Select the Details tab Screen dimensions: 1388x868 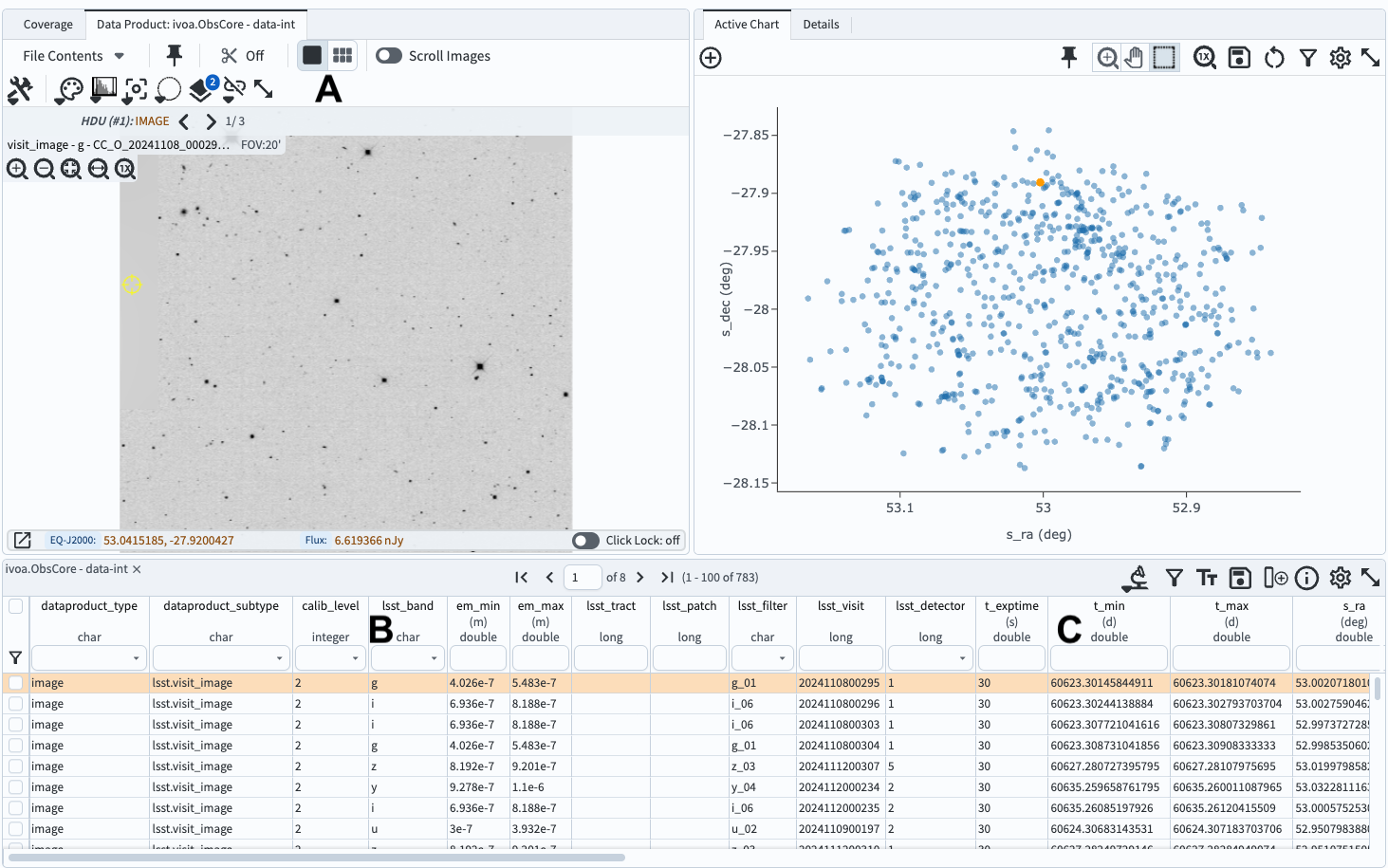[x=821, y=26]
